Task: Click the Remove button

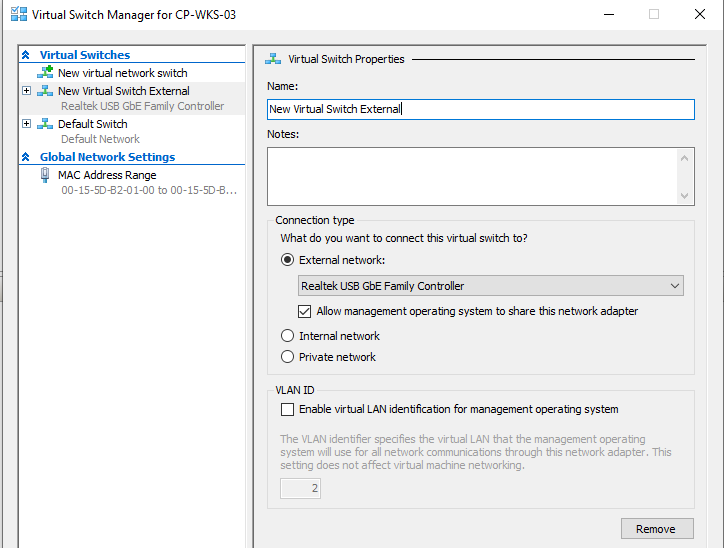Action: click(x=657, y=529)
